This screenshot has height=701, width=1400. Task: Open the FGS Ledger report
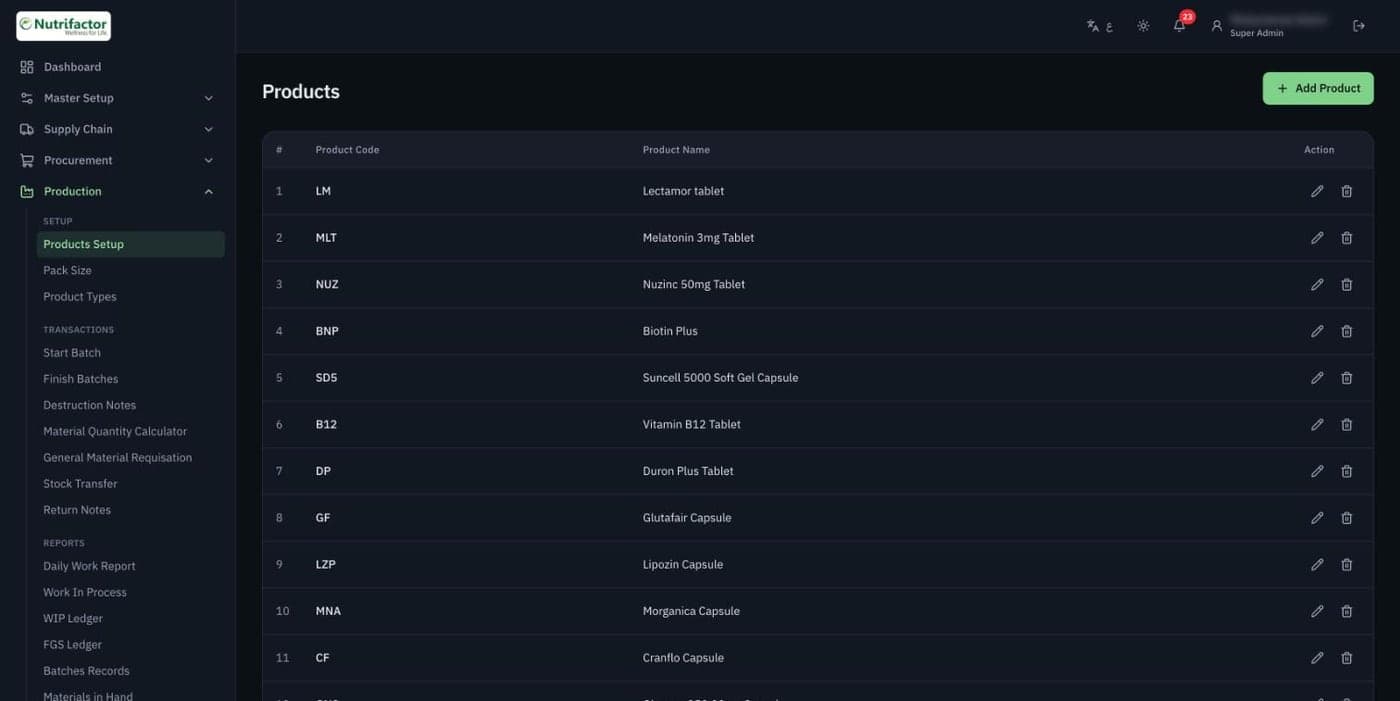tap(72, 645)
